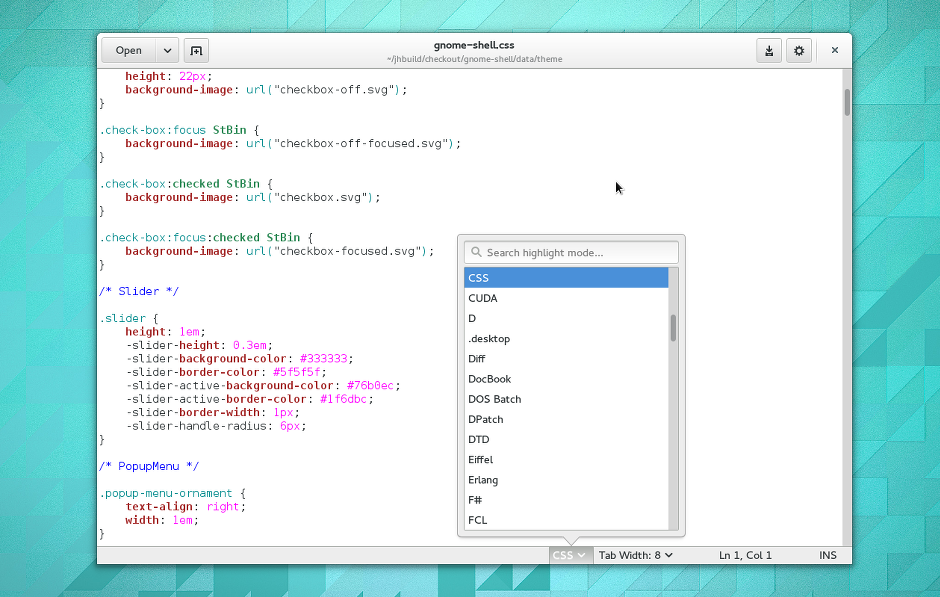Click the INS insert mode indicator
This screenshot has height=597, width=940.
(827, 555)
